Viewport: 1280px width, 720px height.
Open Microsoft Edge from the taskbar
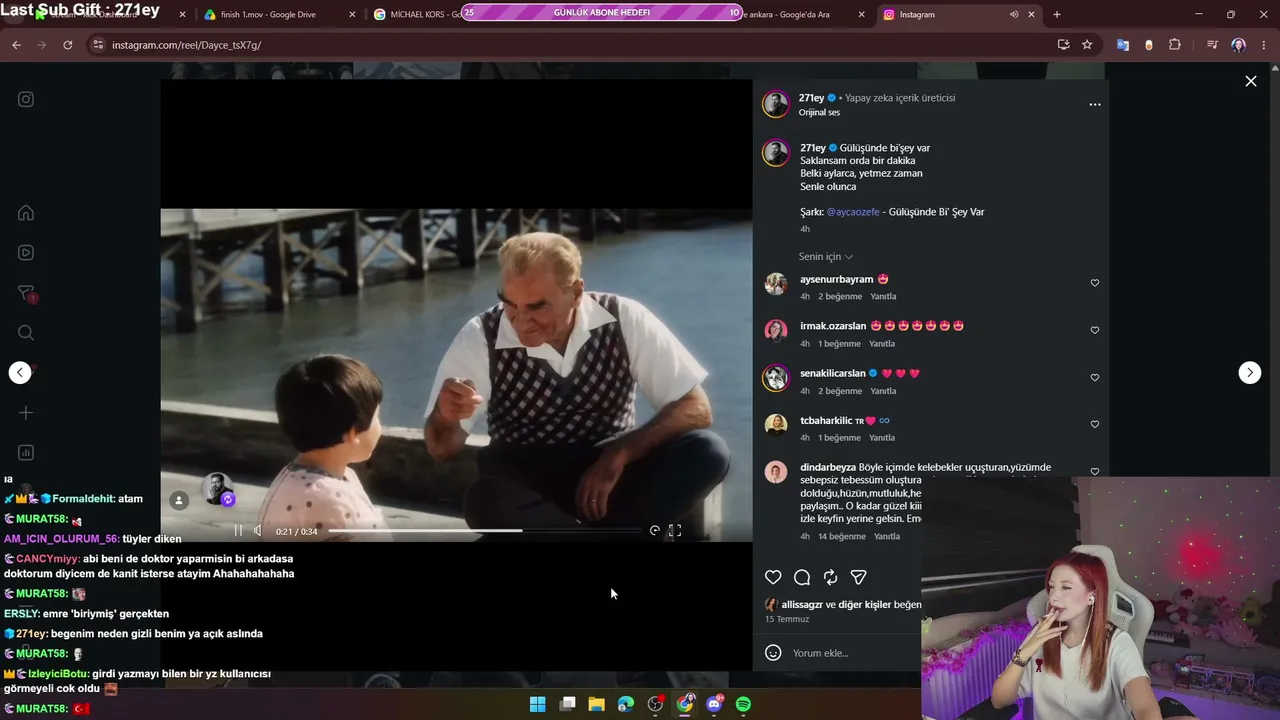[626, 704]
